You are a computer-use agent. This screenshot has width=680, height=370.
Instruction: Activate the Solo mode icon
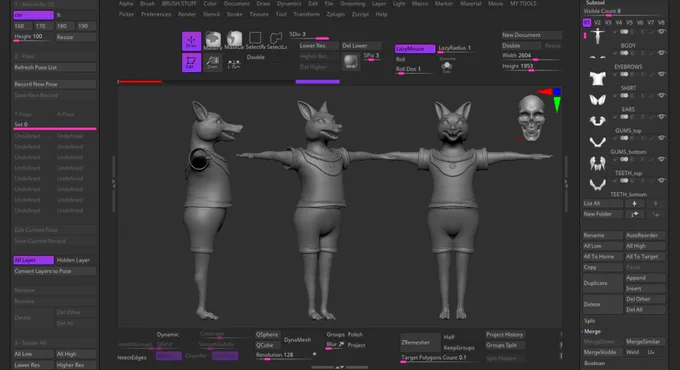pyautogui.click(x=447, y=67)
